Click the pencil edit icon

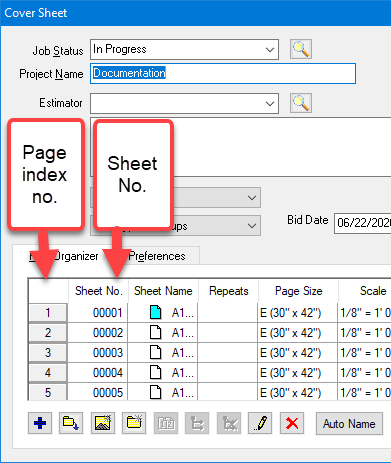tap(260, 423)
